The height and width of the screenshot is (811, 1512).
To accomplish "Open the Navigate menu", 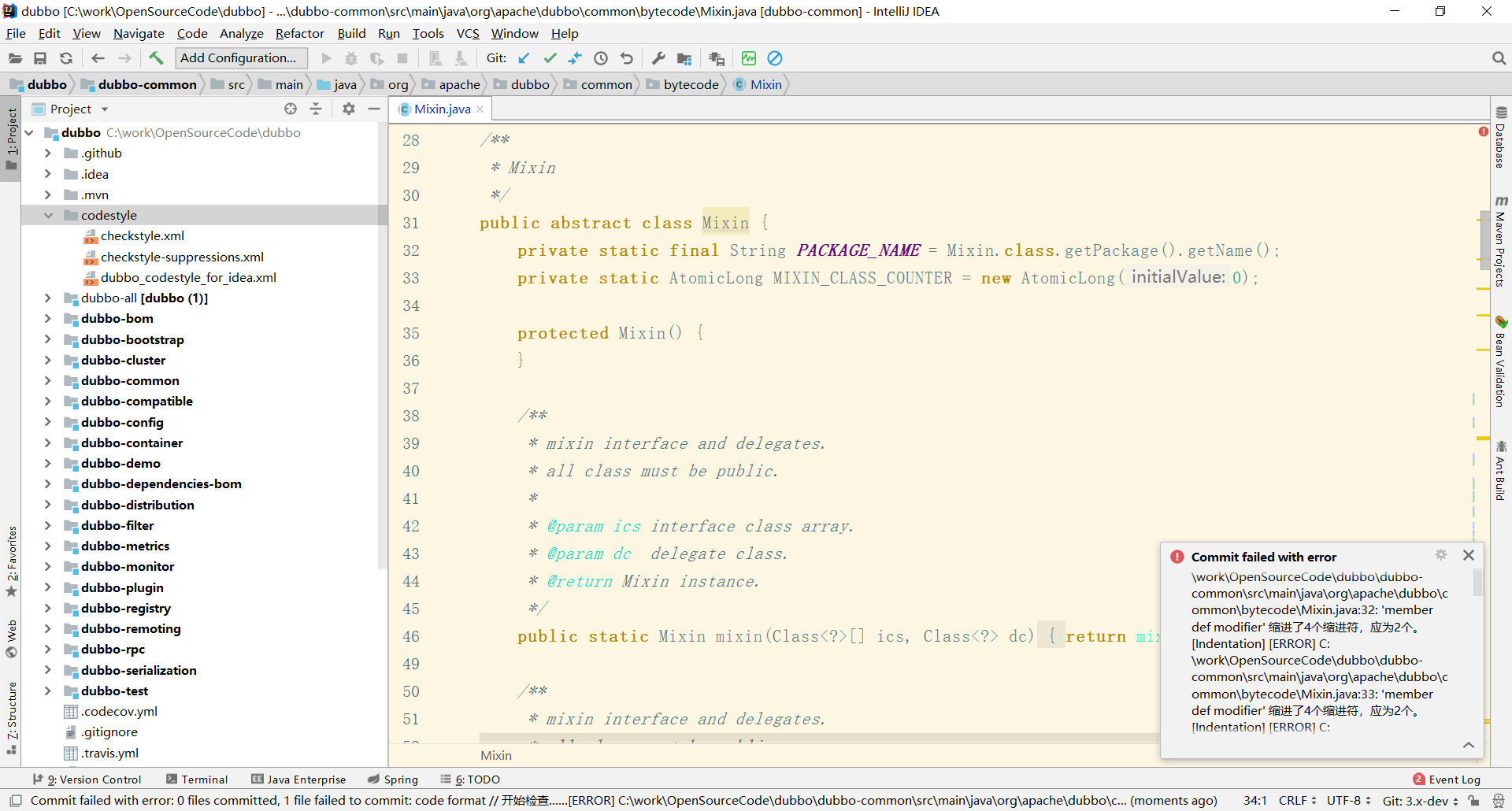I will click(x=139, y=33).
